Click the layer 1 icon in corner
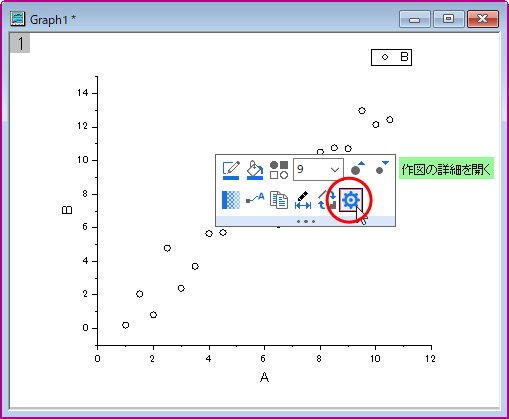This screenshot has height=419, width=509. 20,43
